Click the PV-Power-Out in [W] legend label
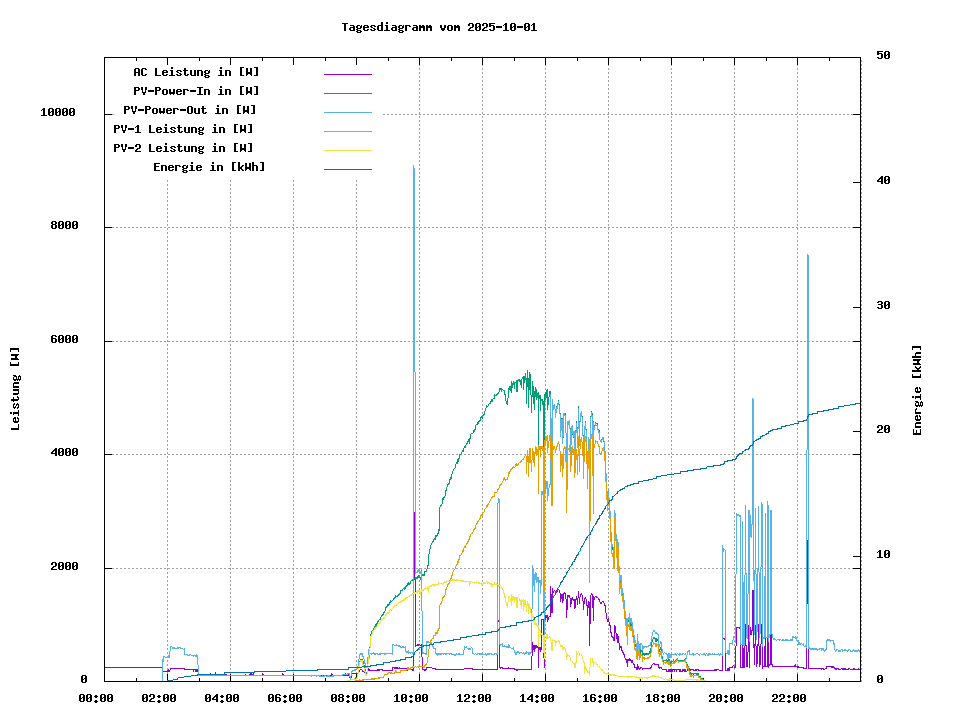This screenshot has height=720, width=960. [190, 110]
